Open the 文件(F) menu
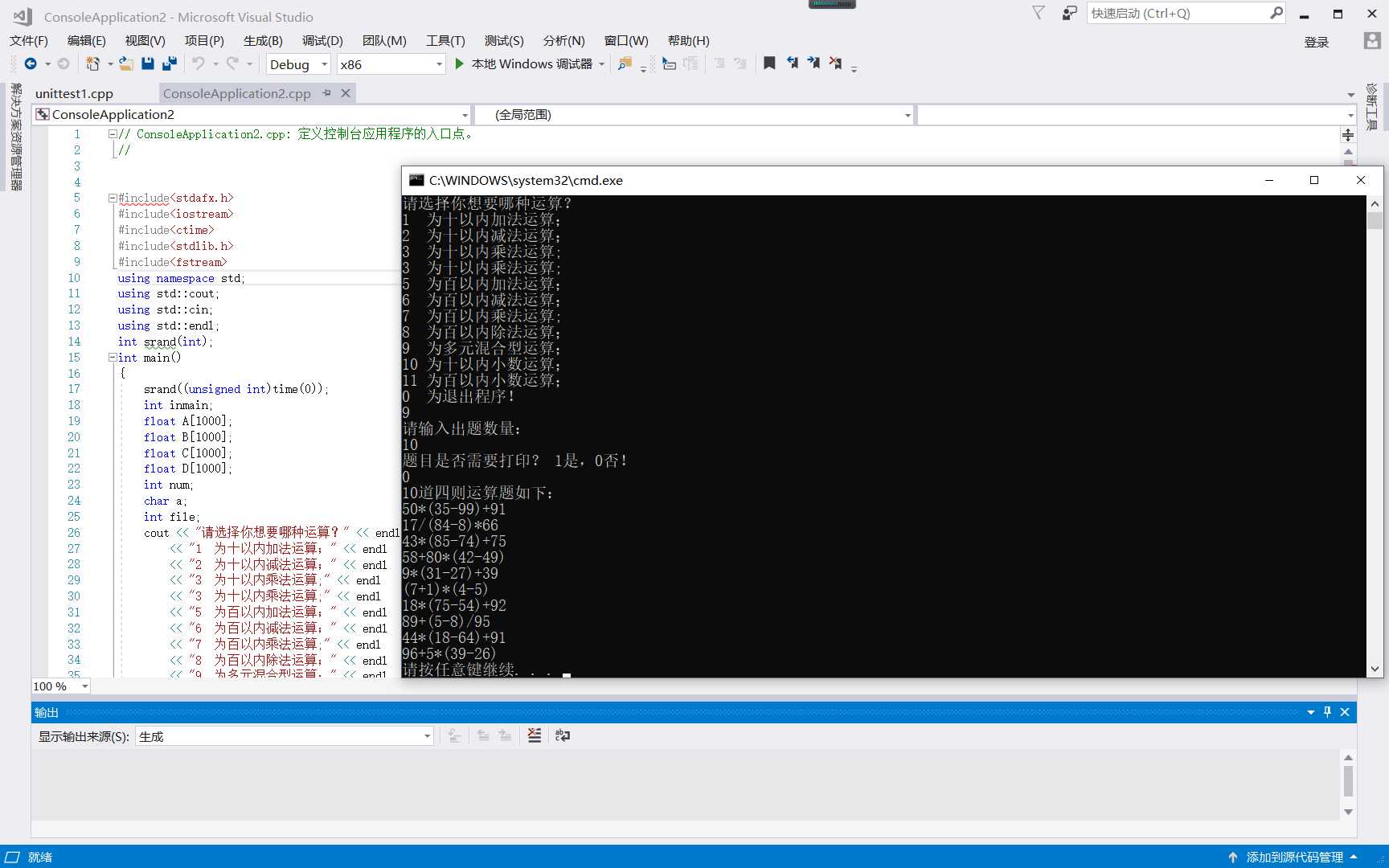Screen dimensions: 1389x868 pyautogui.click(x=28, y=41)
